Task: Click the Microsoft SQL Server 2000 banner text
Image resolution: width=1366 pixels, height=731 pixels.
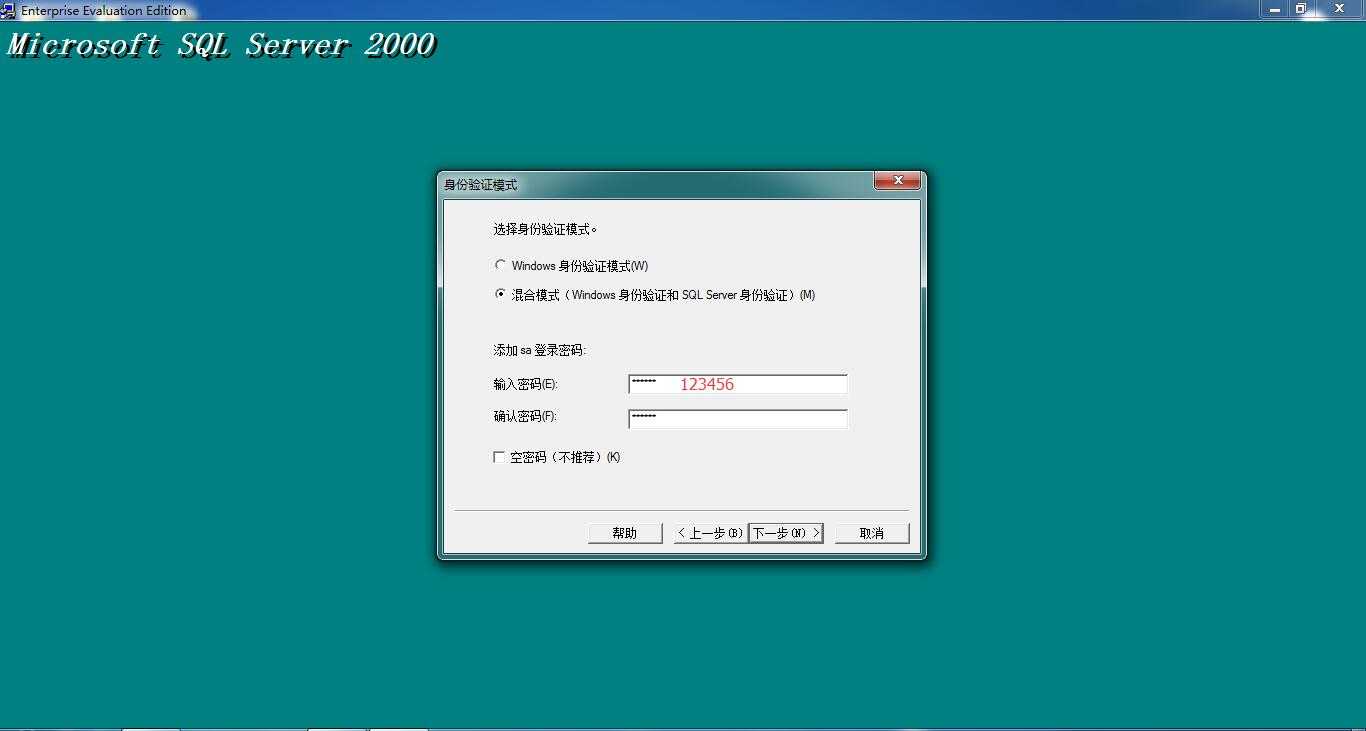Action: click(221, 46)
